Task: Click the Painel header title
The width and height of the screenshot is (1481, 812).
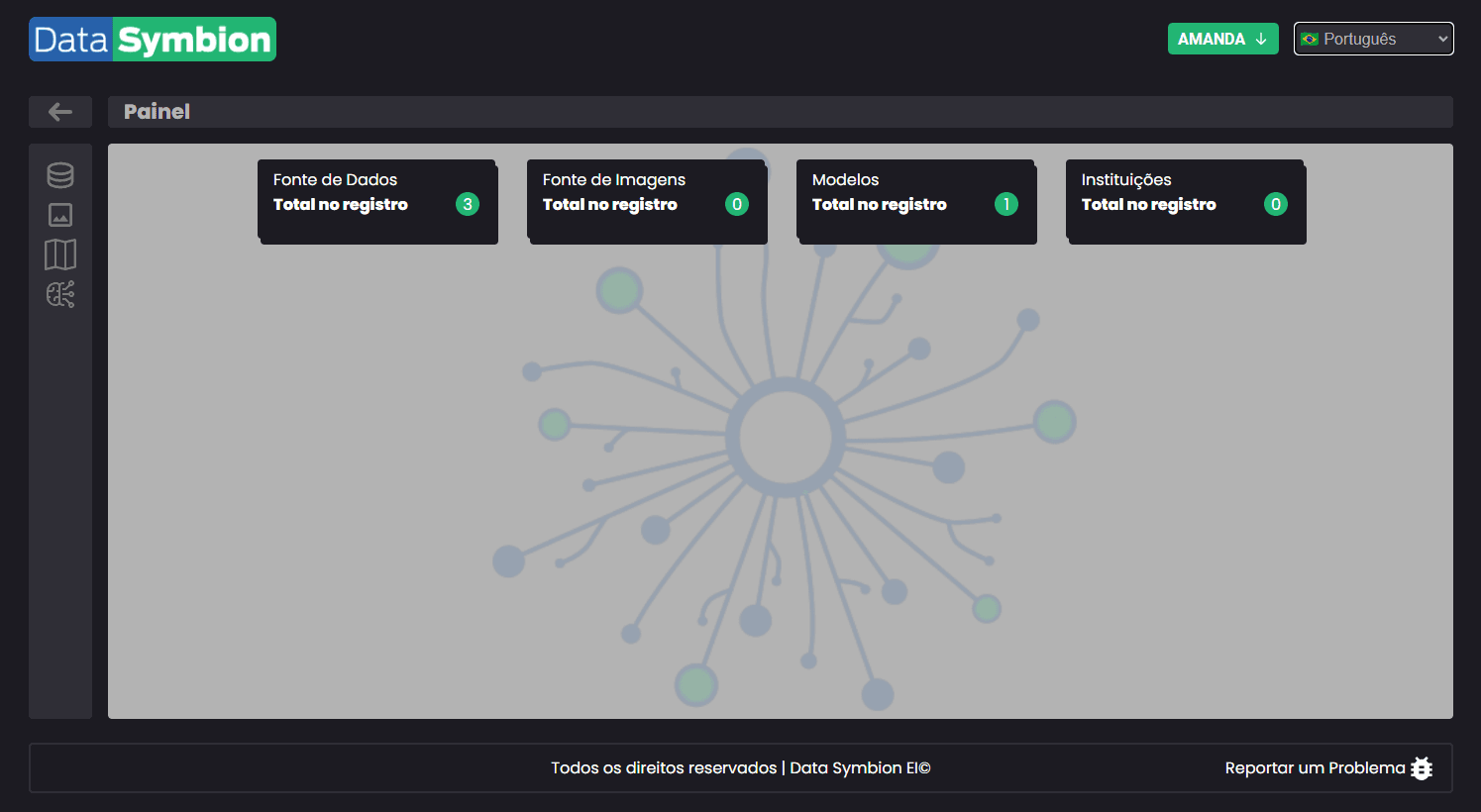Action: click(x=157, y=112)
